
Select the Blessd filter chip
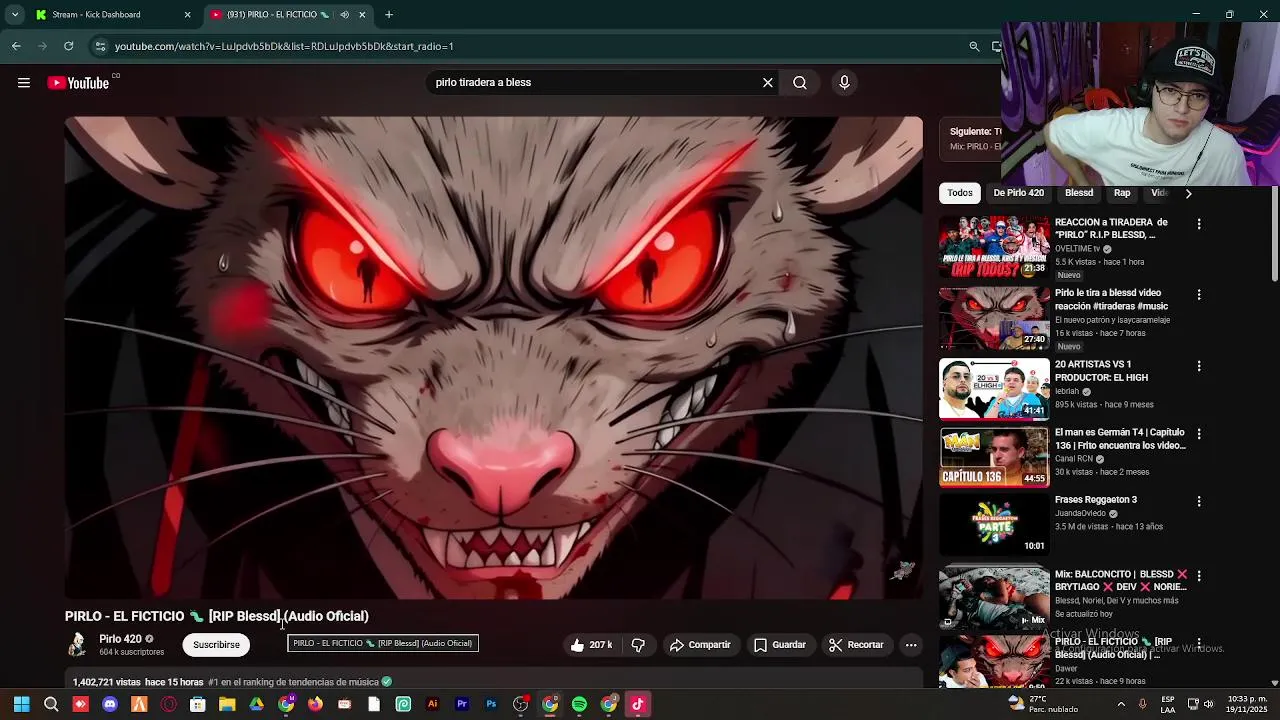[x=1079, y=193]
